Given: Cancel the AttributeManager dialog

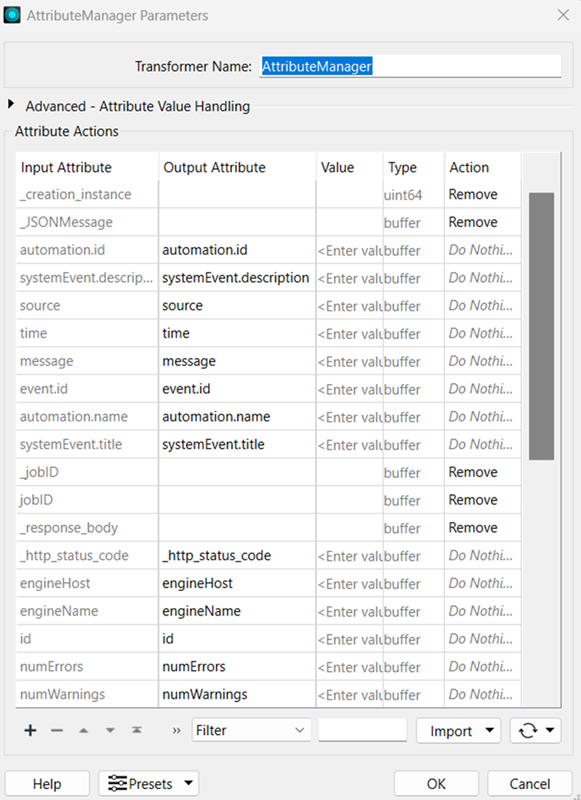Looking at the screenshot, I should pos(530,783).
